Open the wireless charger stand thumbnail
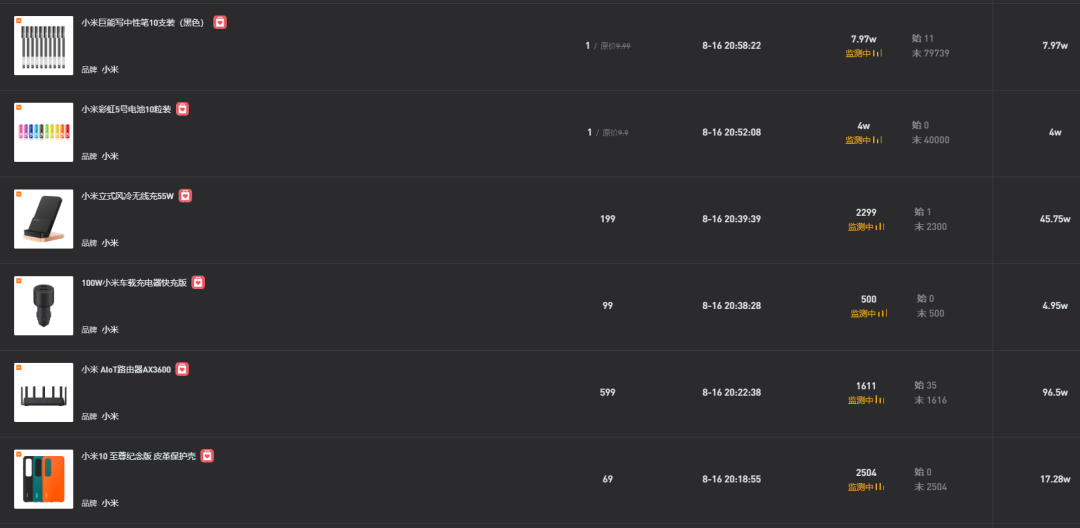The height and width of the screenshot is (528, 1080). [x=43, y=219]
